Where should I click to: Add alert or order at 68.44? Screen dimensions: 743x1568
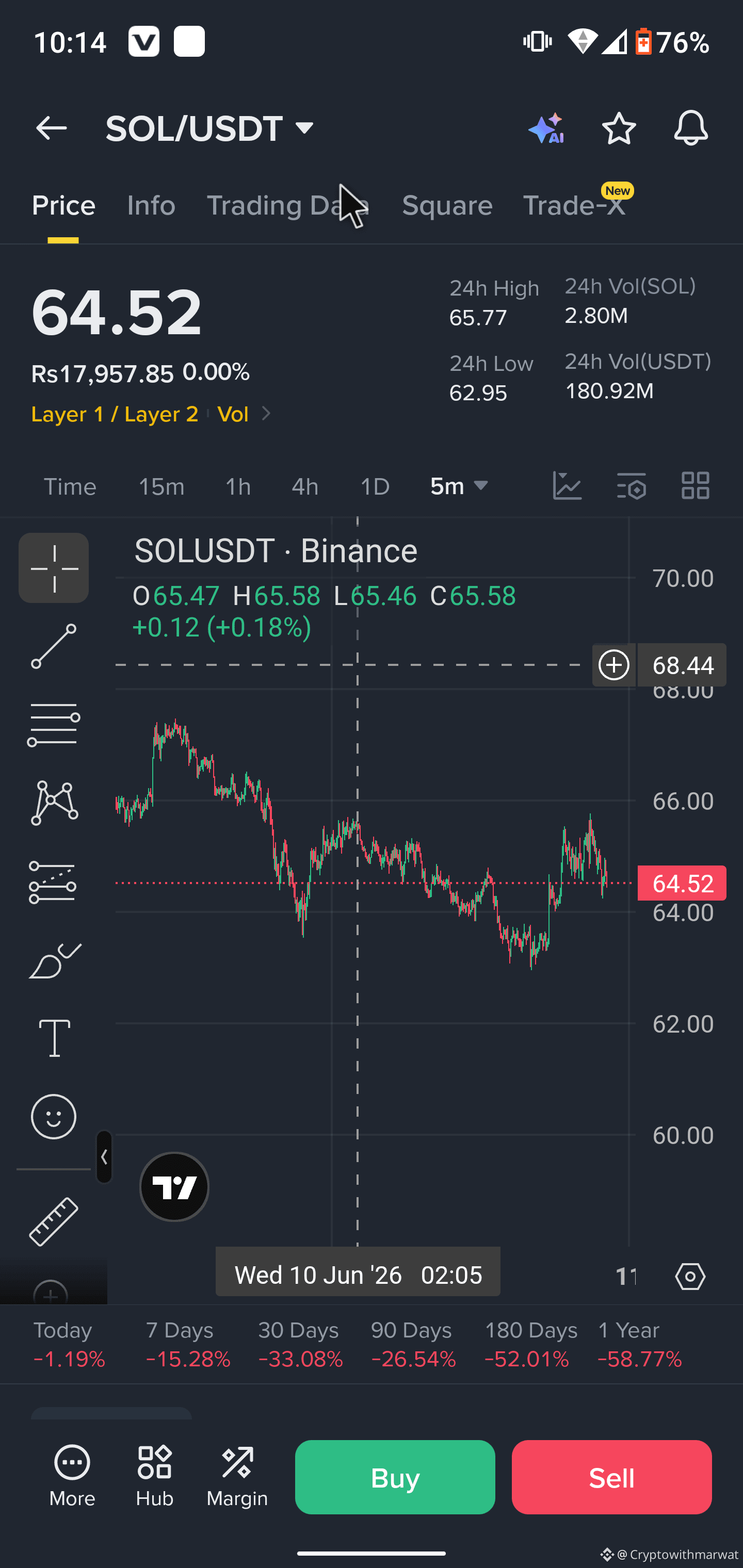point(614,665)
